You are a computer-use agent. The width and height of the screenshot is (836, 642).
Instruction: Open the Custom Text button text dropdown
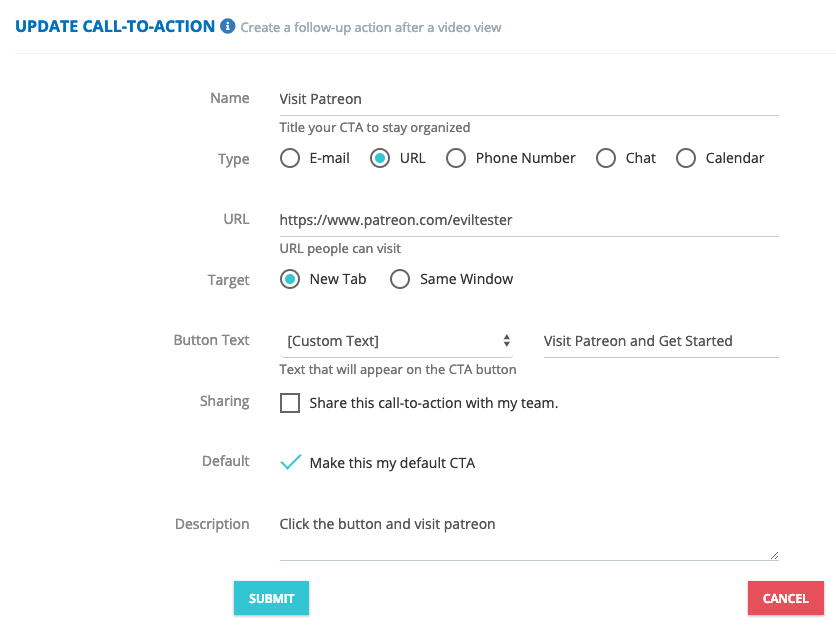pos(396,341)
